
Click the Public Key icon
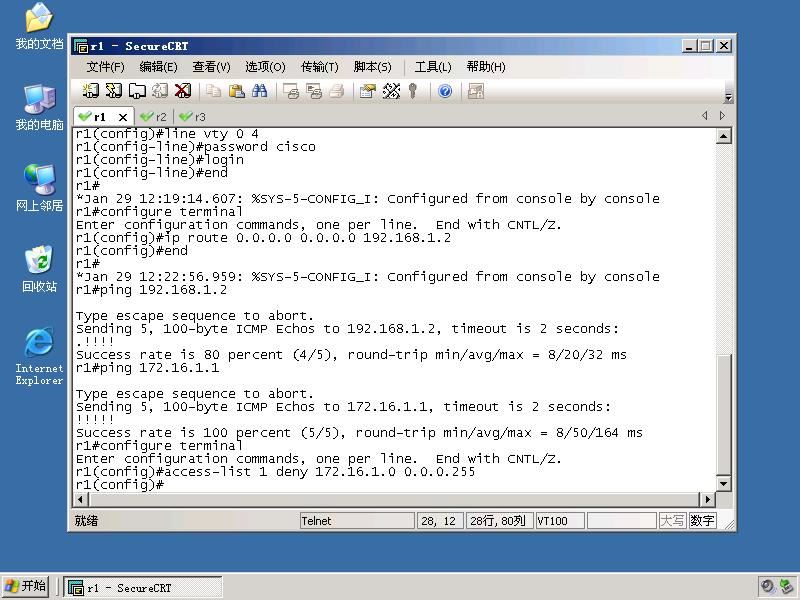[413, 91]
